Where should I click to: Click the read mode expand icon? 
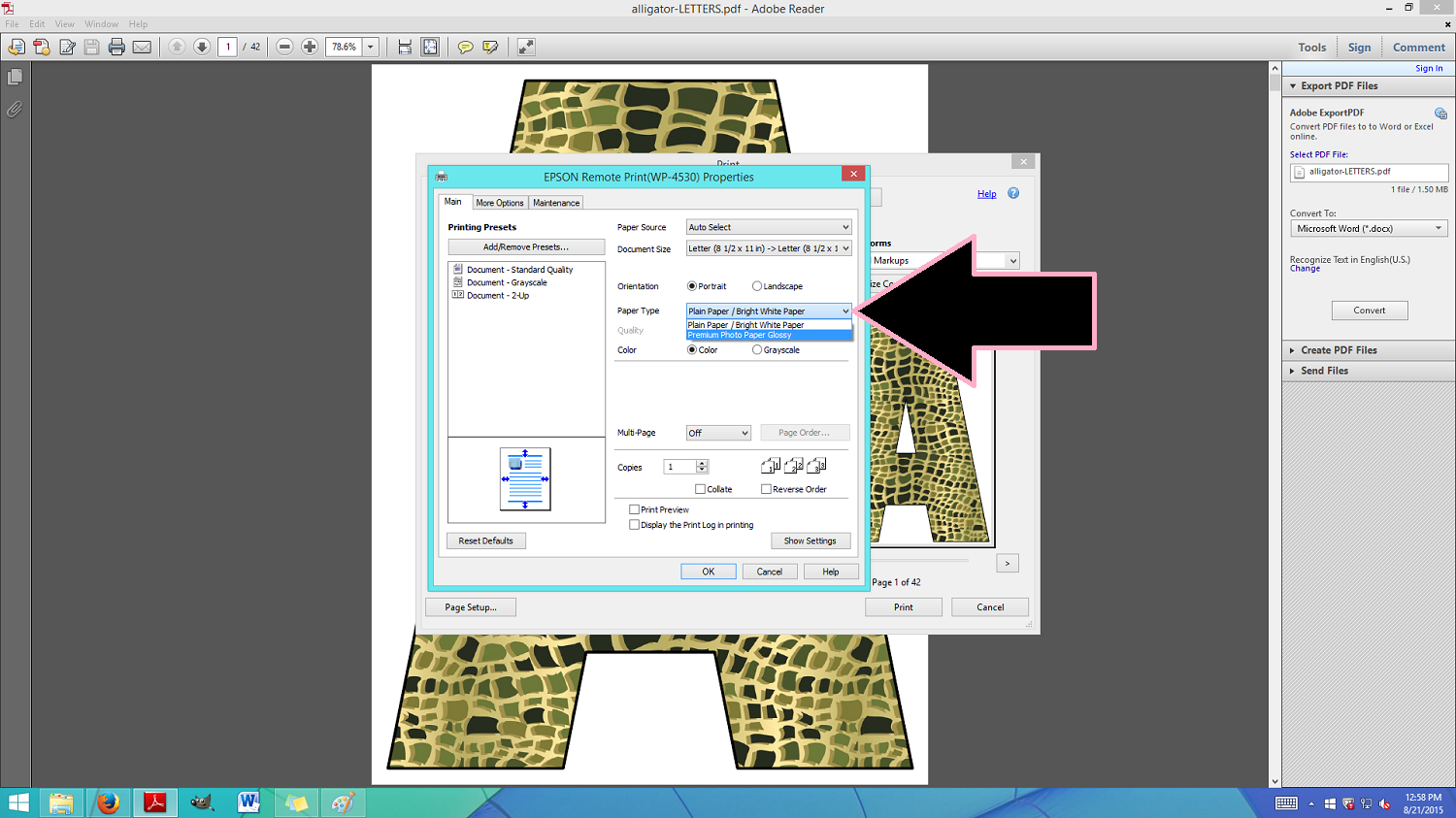[x=526, y=47]
